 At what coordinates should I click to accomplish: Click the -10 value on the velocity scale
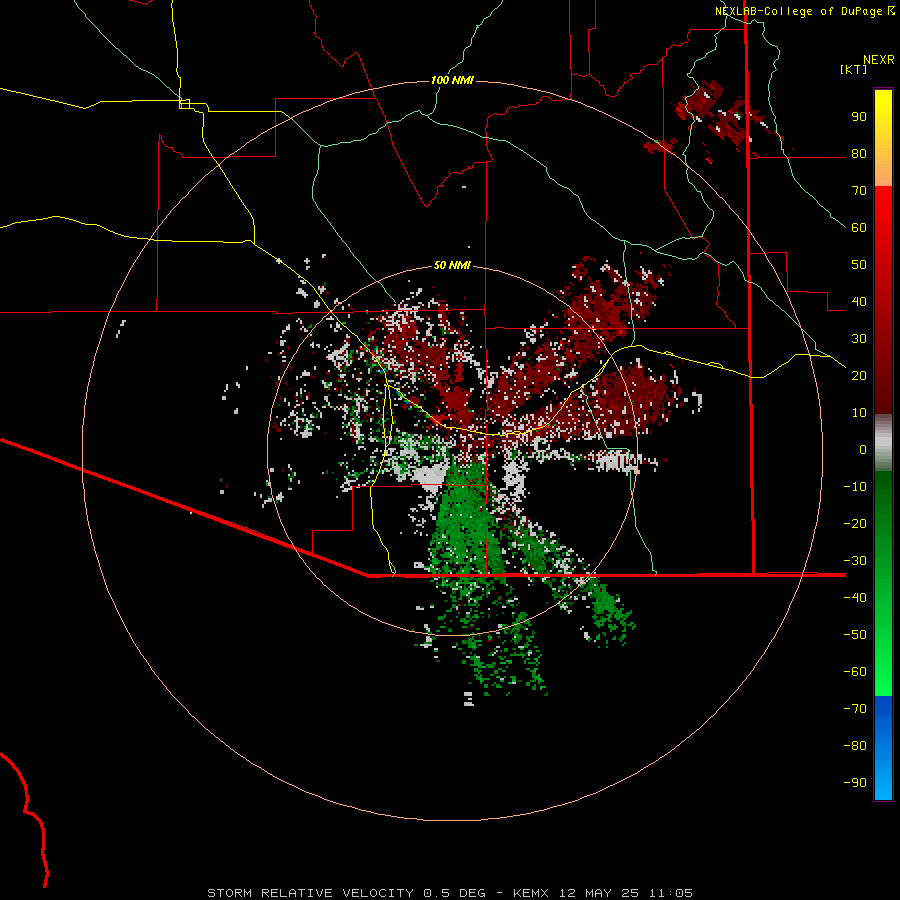pos(855,487)
